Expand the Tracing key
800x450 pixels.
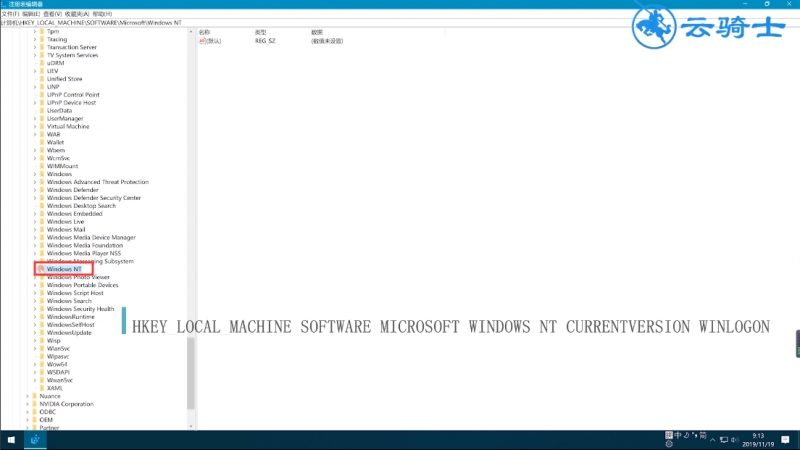tap(35, 39)
